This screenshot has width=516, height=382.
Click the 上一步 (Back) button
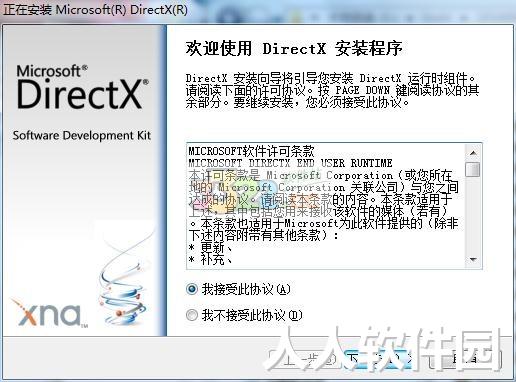tap(304, 360)
